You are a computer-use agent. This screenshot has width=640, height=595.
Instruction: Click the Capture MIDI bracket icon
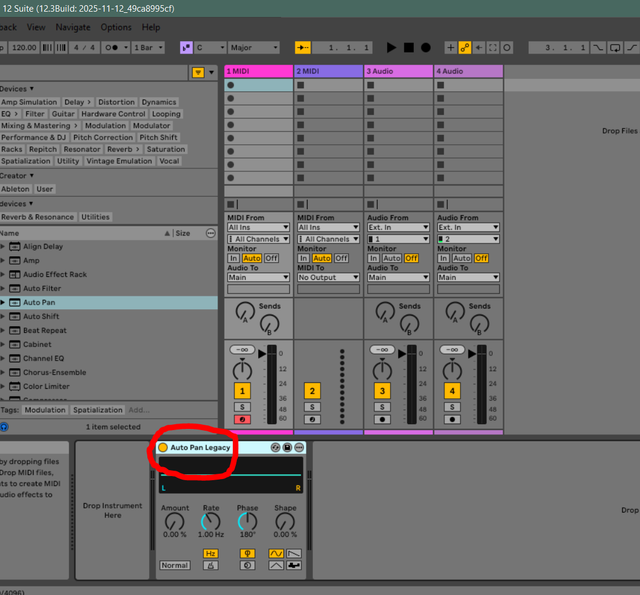493,48
